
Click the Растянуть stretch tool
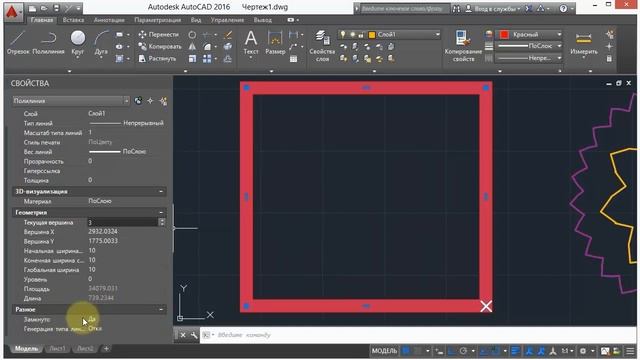(x=157, y=58)
